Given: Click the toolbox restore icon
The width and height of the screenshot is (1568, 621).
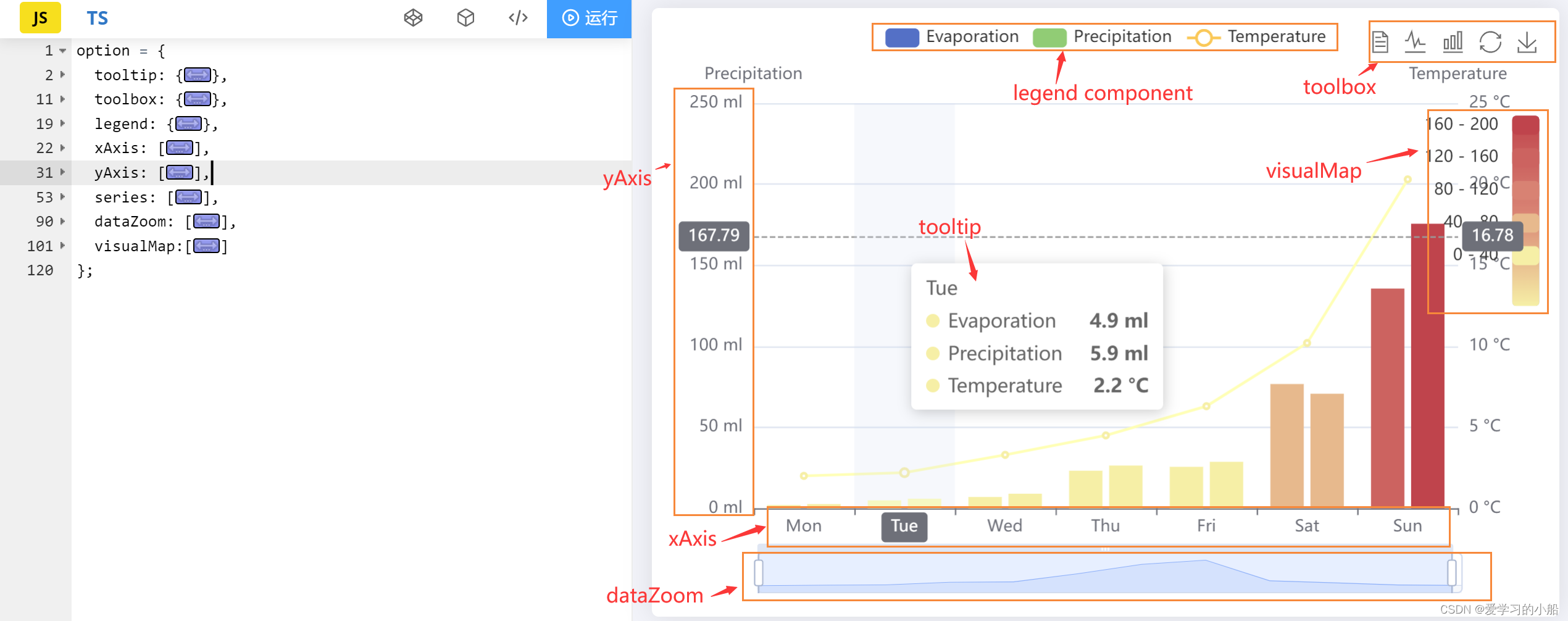Looking at the screenshot, I should [x=1490, y=42].
